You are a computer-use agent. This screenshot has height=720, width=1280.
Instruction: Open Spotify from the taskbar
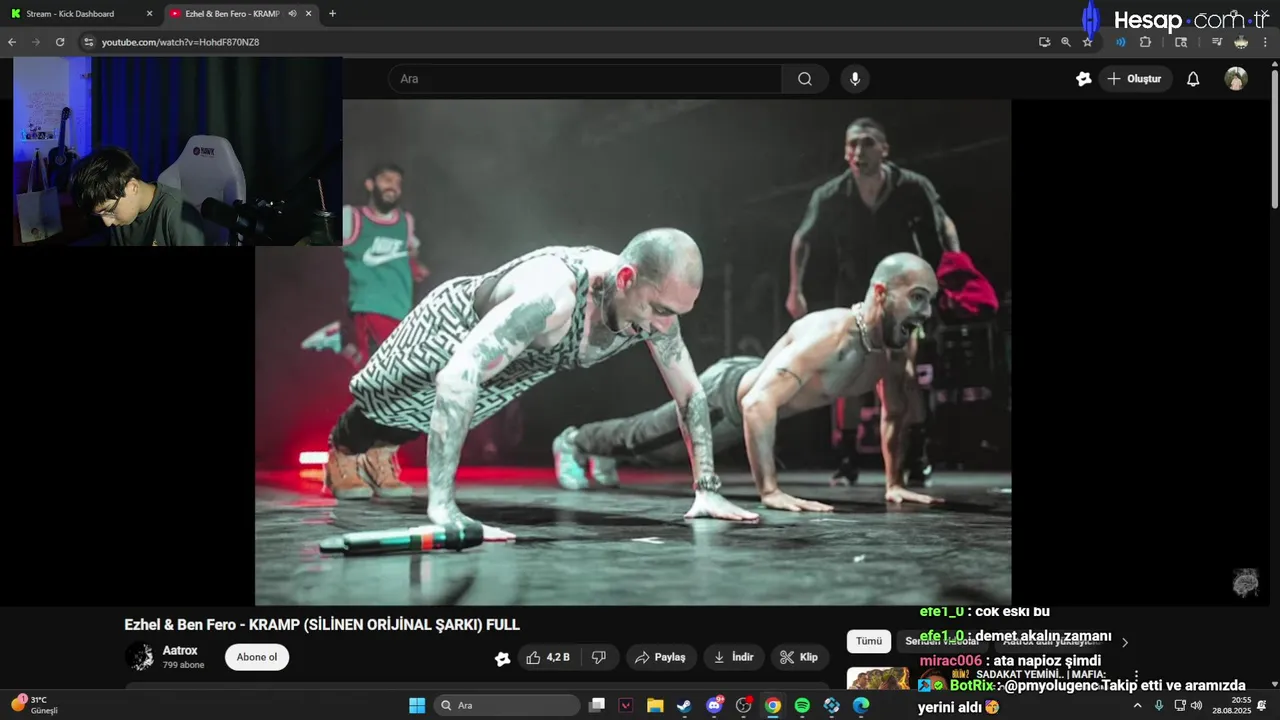pos(802,705)
